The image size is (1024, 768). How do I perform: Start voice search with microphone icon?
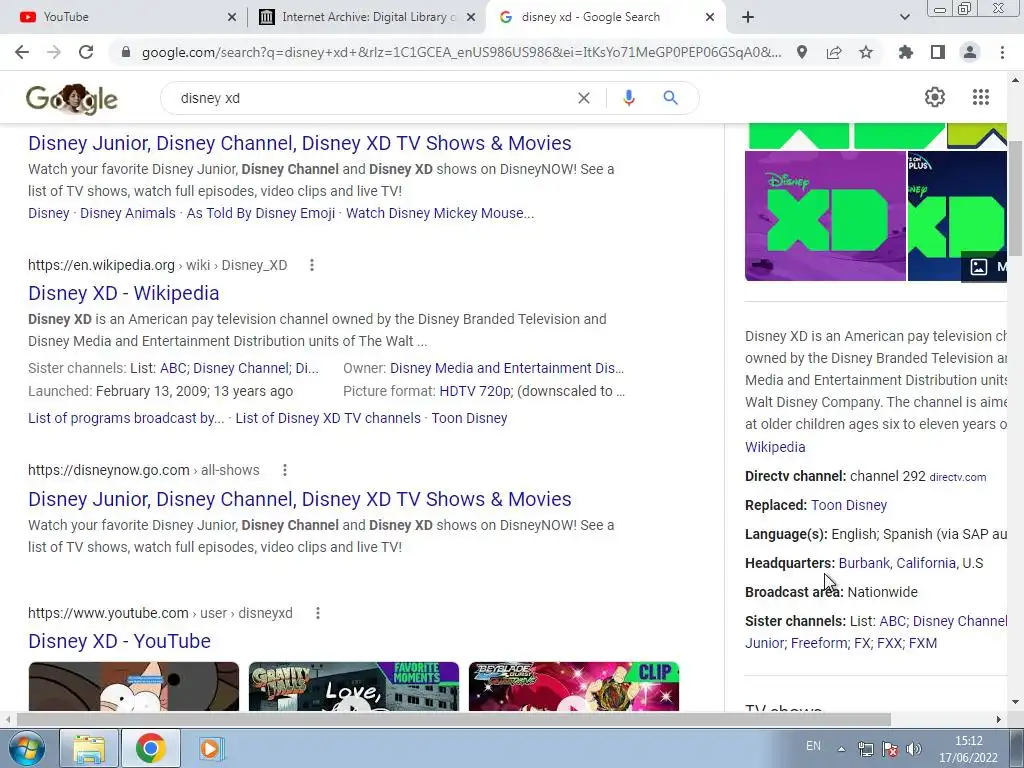(x=629, y=98)
